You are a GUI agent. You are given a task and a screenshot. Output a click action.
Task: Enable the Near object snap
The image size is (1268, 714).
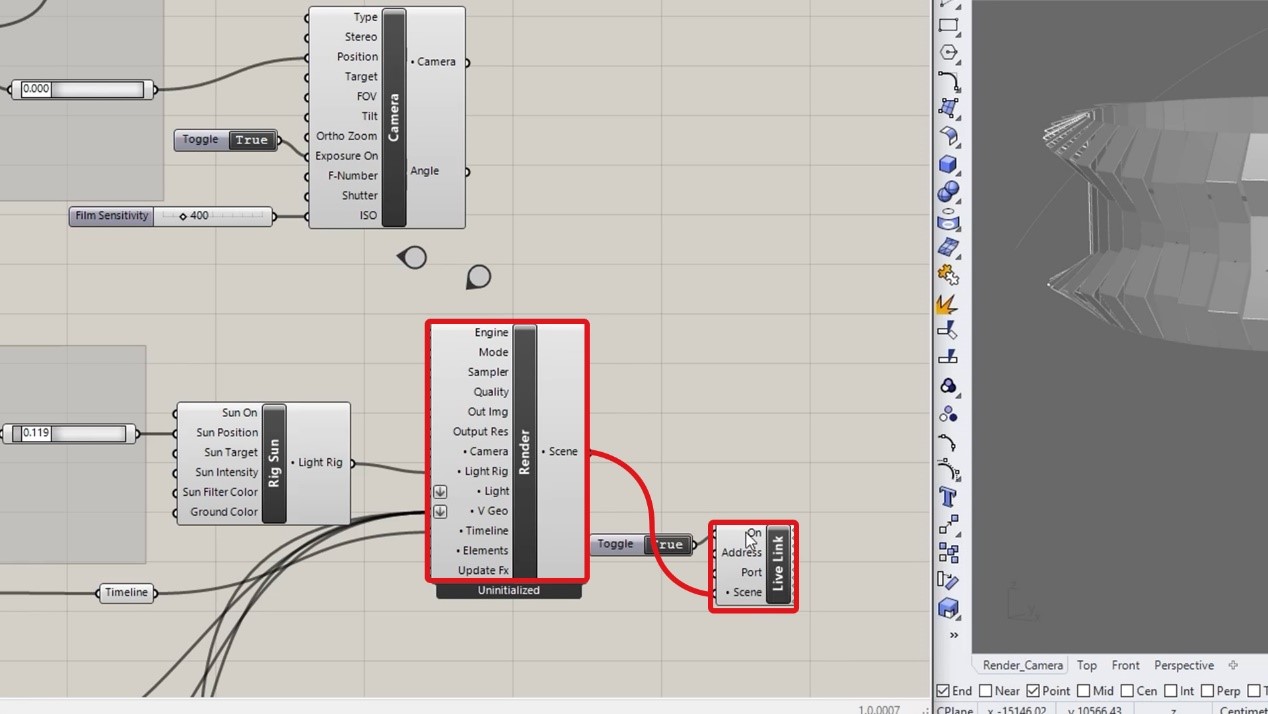click(986, 691)
